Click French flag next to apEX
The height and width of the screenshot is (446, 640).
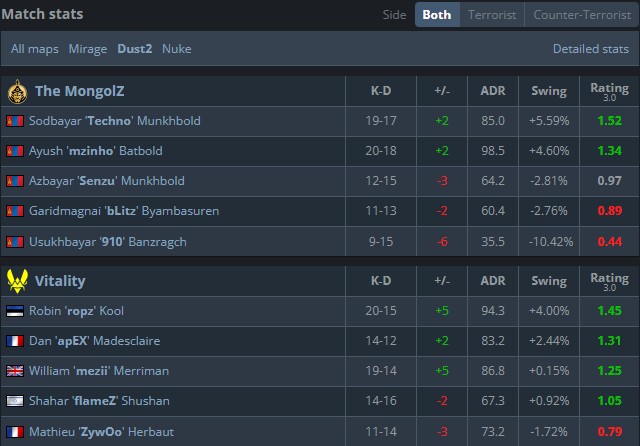pyautogui.click(x=14, y=341)
